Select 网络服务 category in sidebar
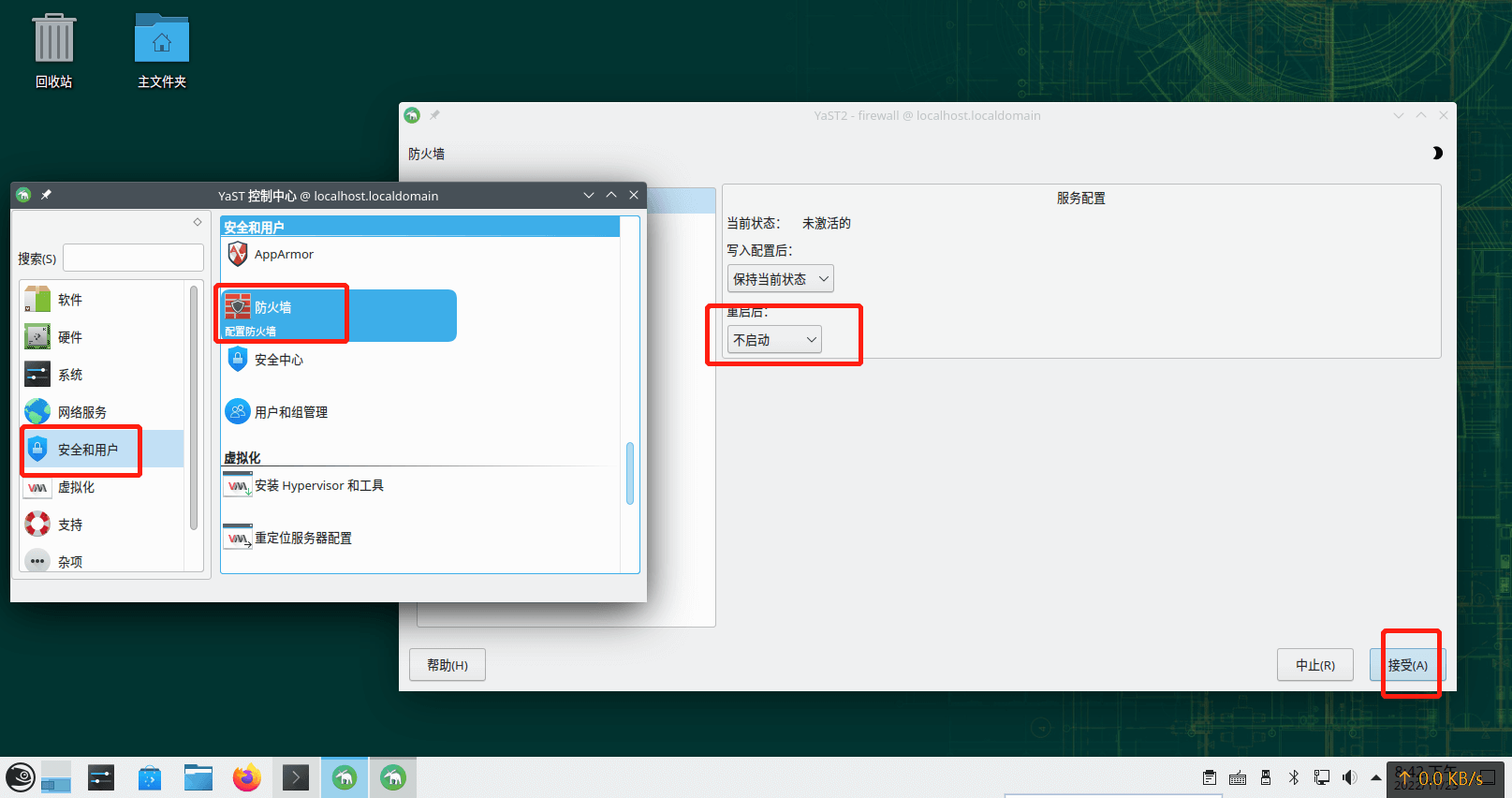The width and height of the screenshot is (1512, 798). coord(81,412)
